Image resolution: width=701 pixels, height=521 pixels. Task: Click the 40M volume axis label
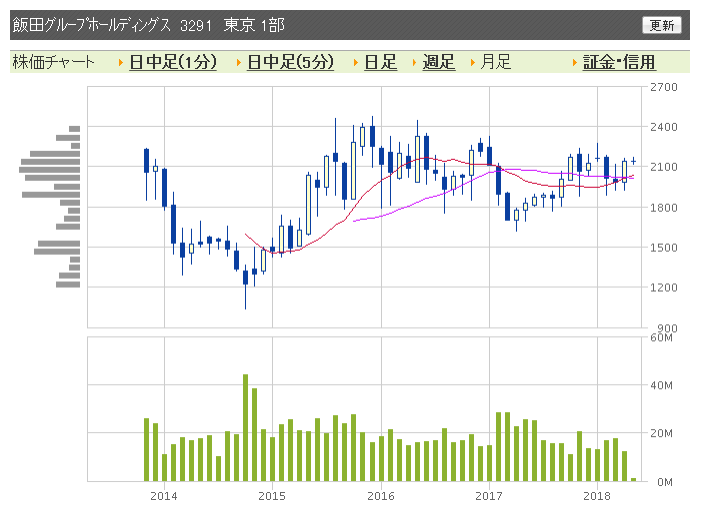(x=662, y=385)
